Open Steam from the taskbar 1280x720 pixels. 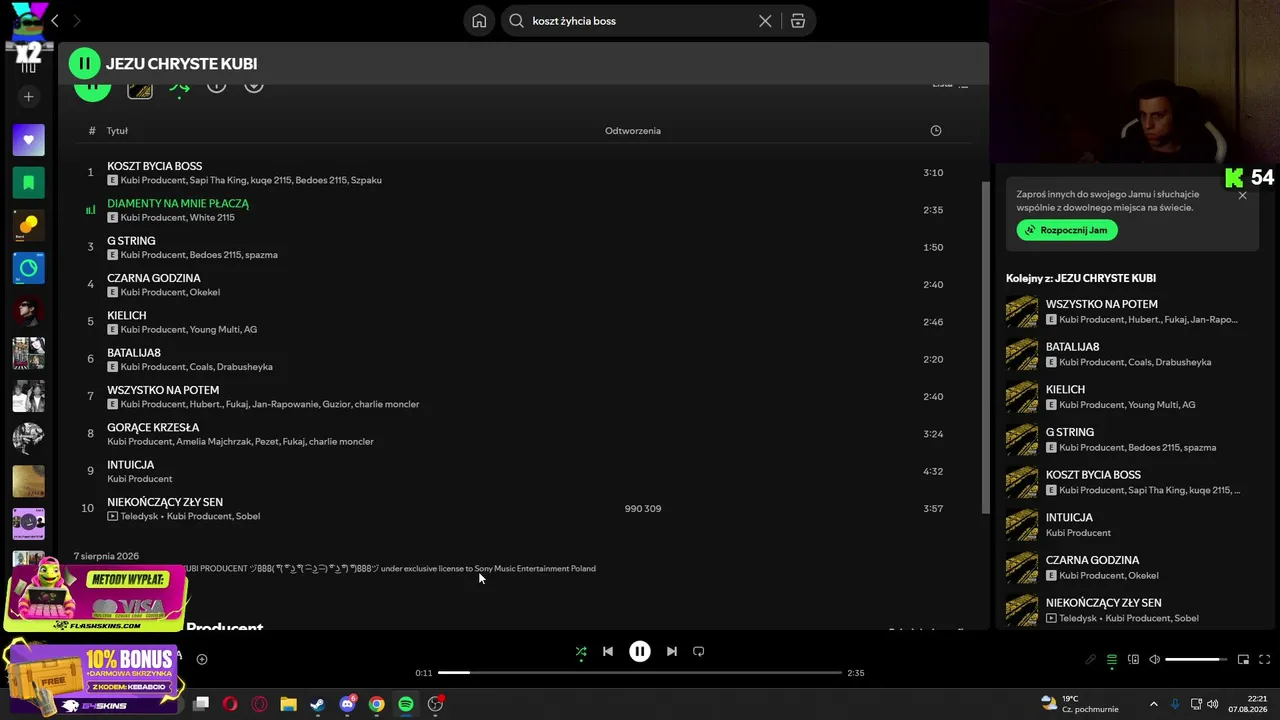coord(318,704)
